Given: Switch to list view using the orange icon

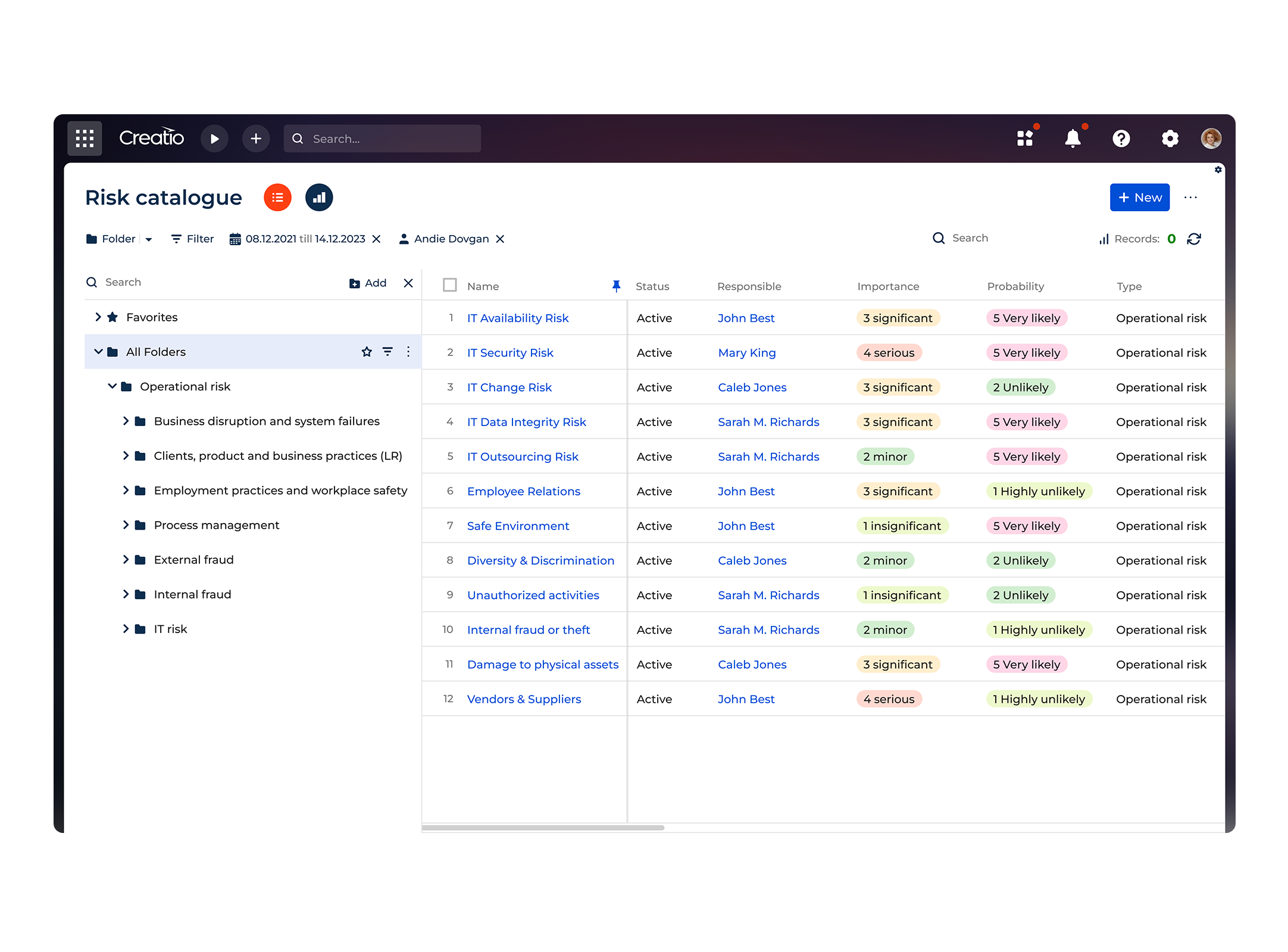Looking at the screenshot, I should pos(277,197).
